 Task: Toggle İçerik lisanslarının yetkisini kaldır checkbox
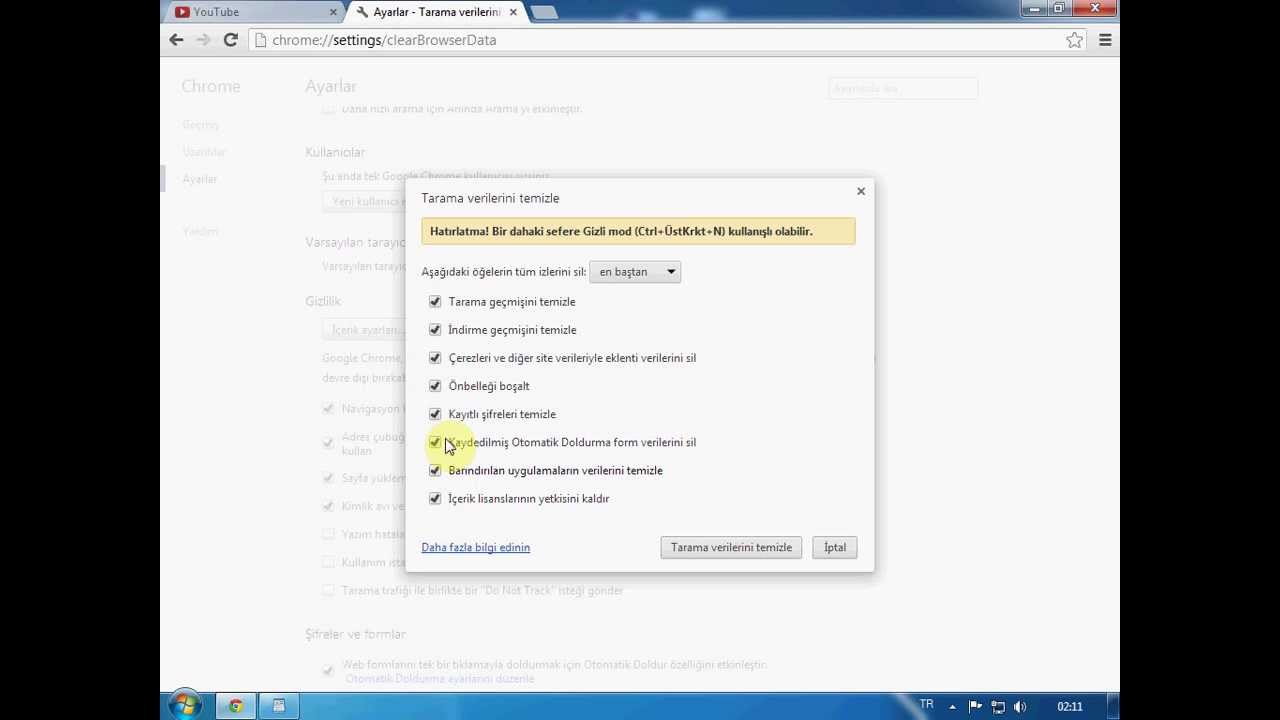point(435,498)
